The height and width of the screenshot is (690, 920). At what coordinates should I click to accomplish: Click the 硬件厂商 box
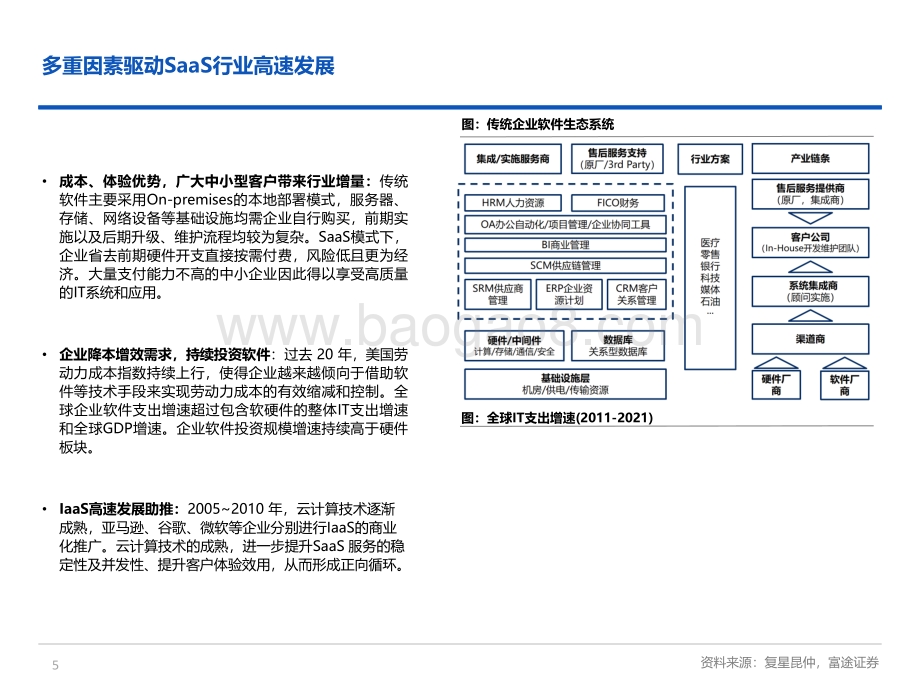pyautogui.click(x=776, y=385)
